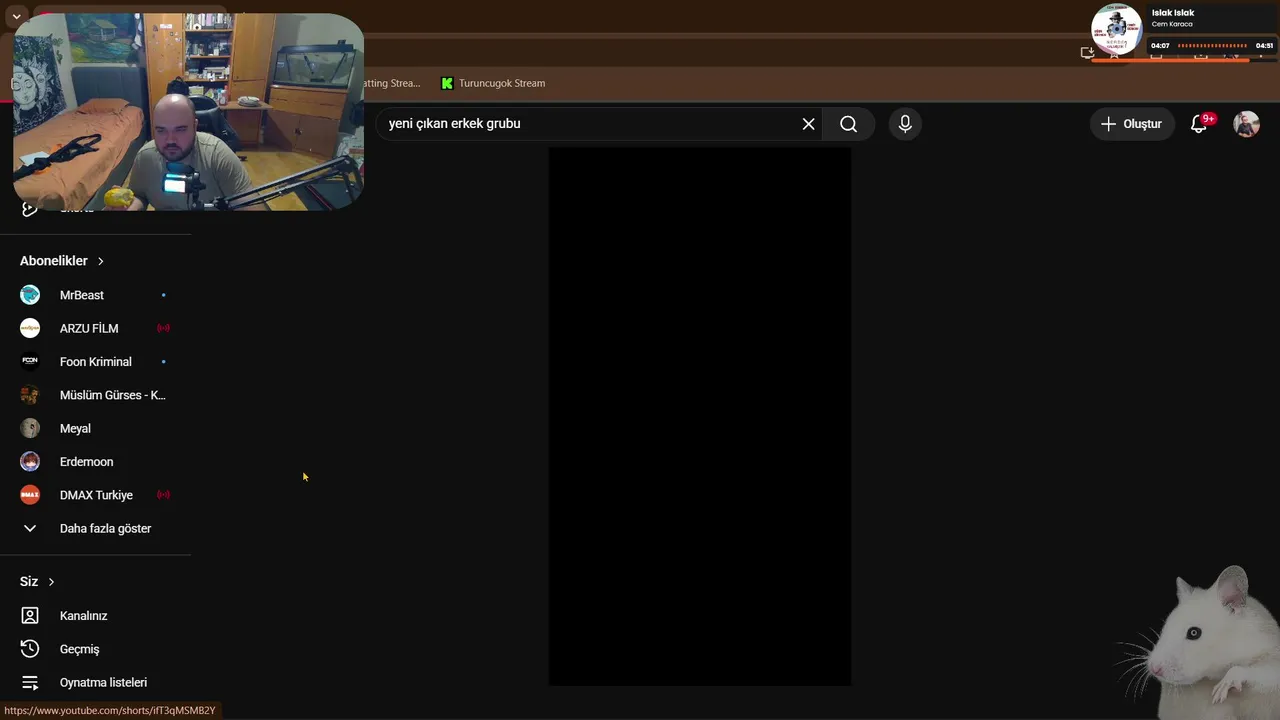Open Geçmiş watch history

(95, 649)
